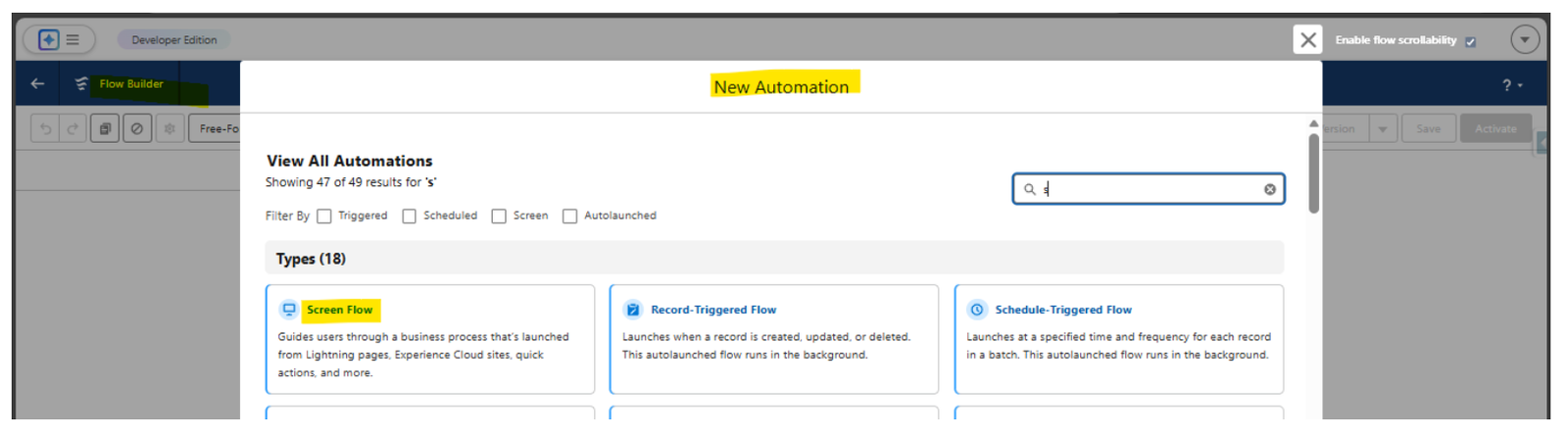Open the help question mark menu

pos(1512,85)
